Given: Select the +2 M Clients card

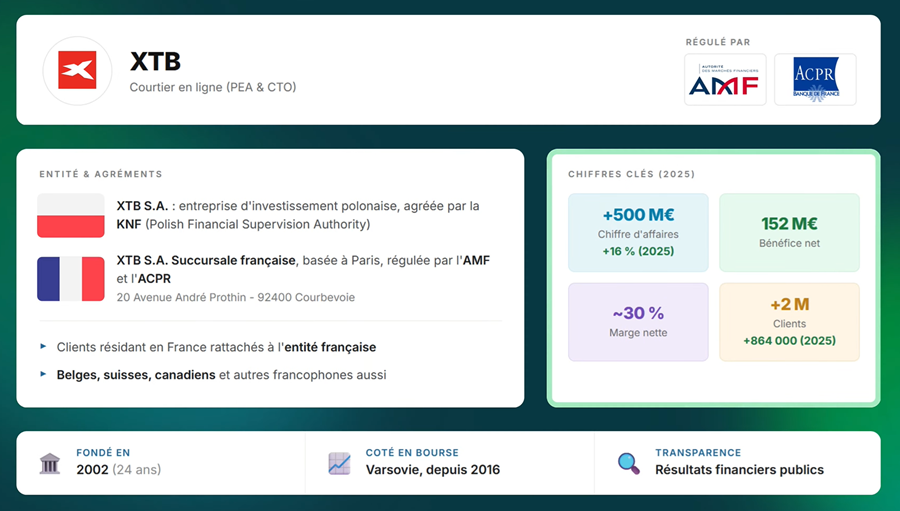Looking at the screenshot, I should [x=789, y=322].
